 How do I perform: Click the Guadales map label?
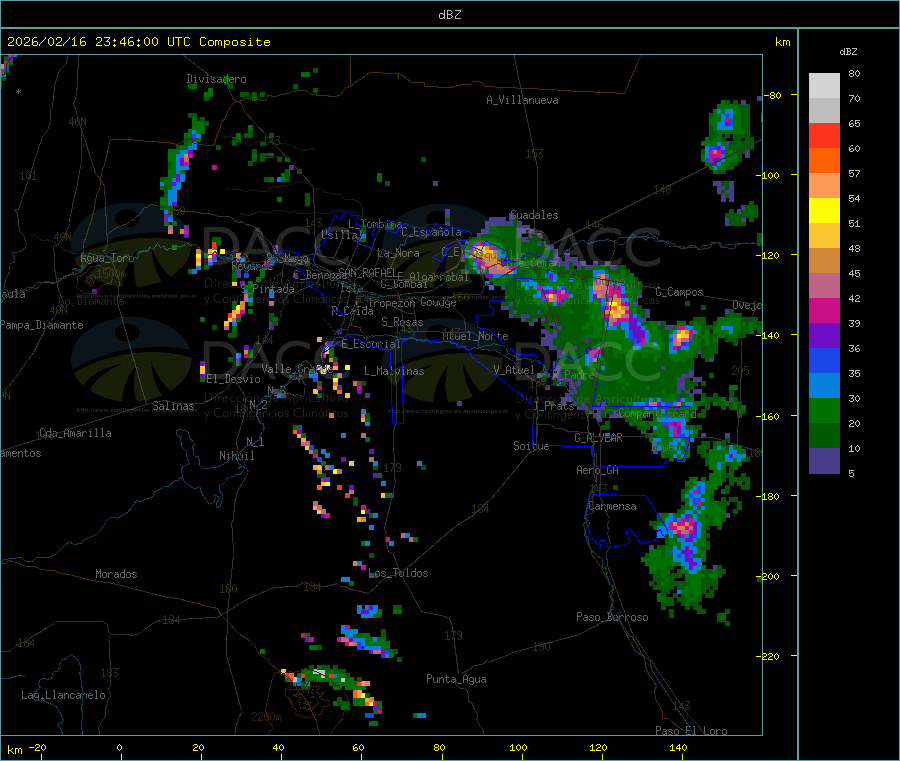pyautogui.click(x=534, y=215)
